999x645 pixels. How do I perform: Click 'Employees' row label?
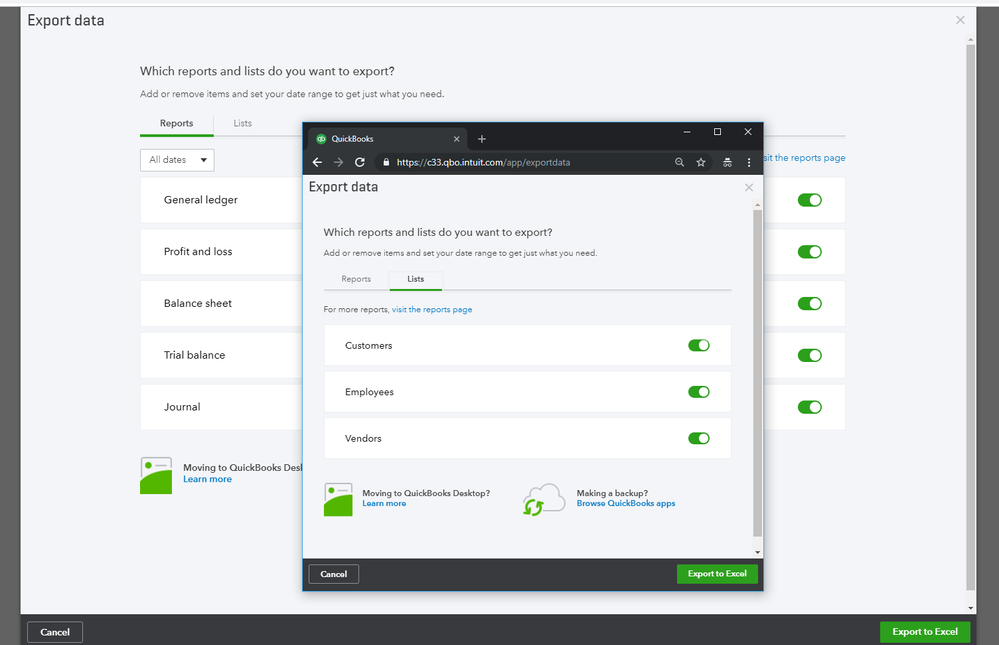(369, 392)
